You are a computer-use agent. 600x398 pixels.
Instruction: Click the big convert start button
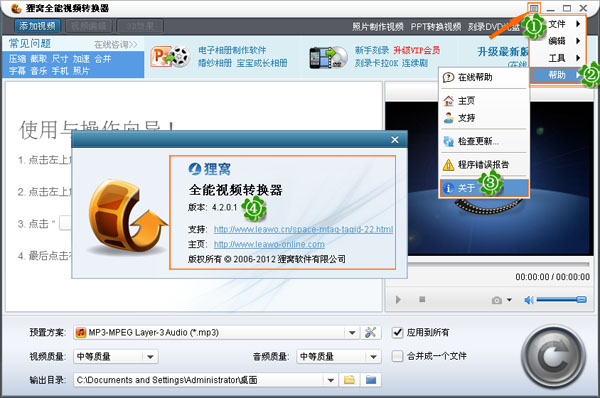(554, 357)
